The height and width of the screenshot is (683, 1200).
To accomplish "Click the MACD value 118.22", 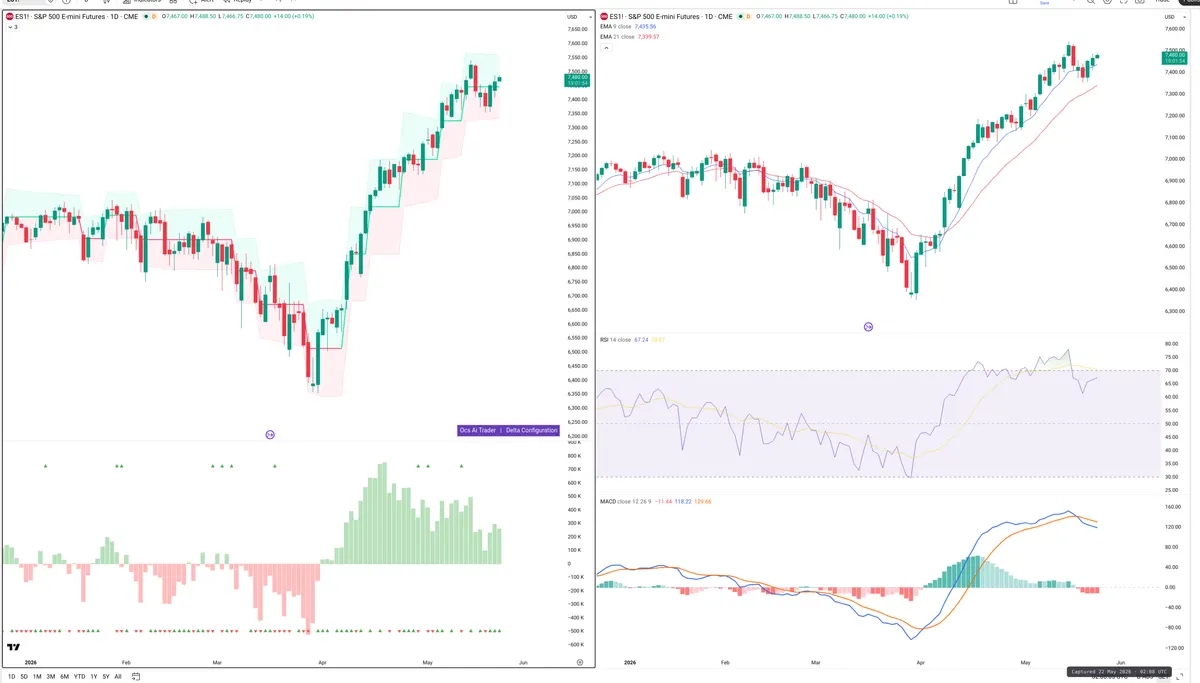I will 685,501.
